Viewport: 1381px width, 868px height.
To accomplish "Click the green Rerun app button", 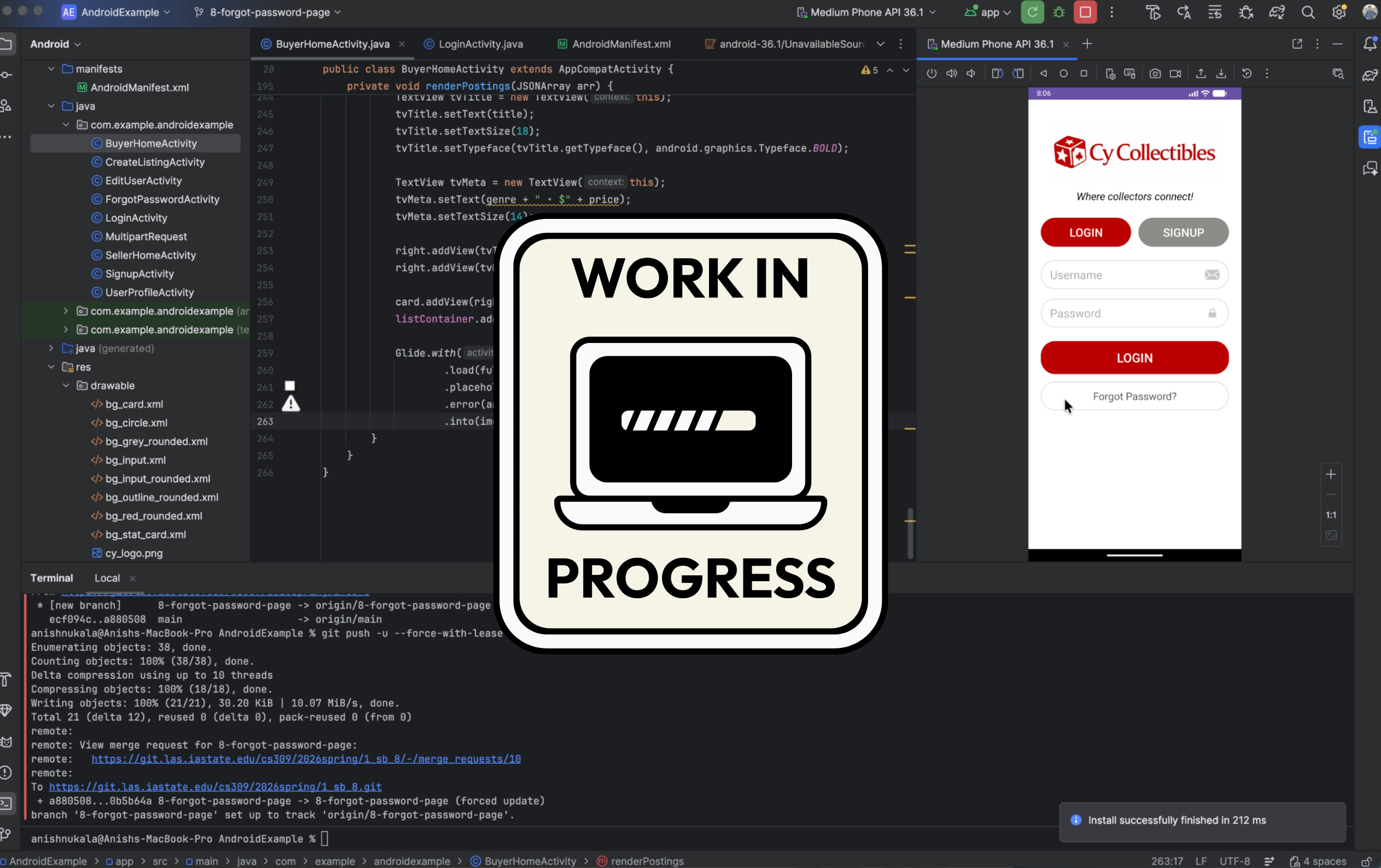I will pyautogui.click(x=1032, y=12).
